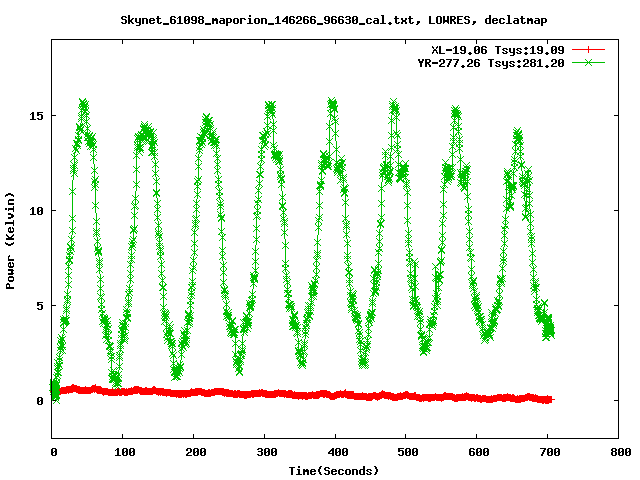Viewport: 640px width, 480px height.
Task: Click the first peak of the green YR curve
Action: click(84, 104)
